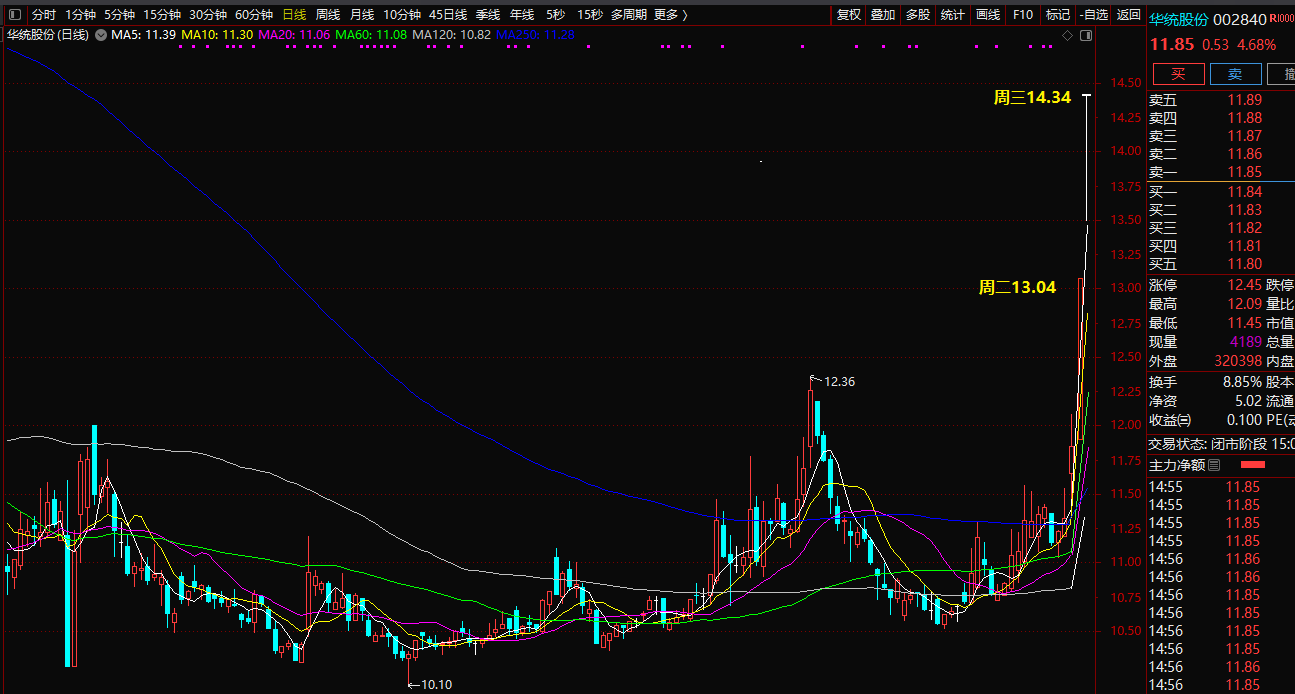The width and height of the screenshot is (1295, 694).
Task: Click the 最低 value 11.45
Action: coord(1245,323)
